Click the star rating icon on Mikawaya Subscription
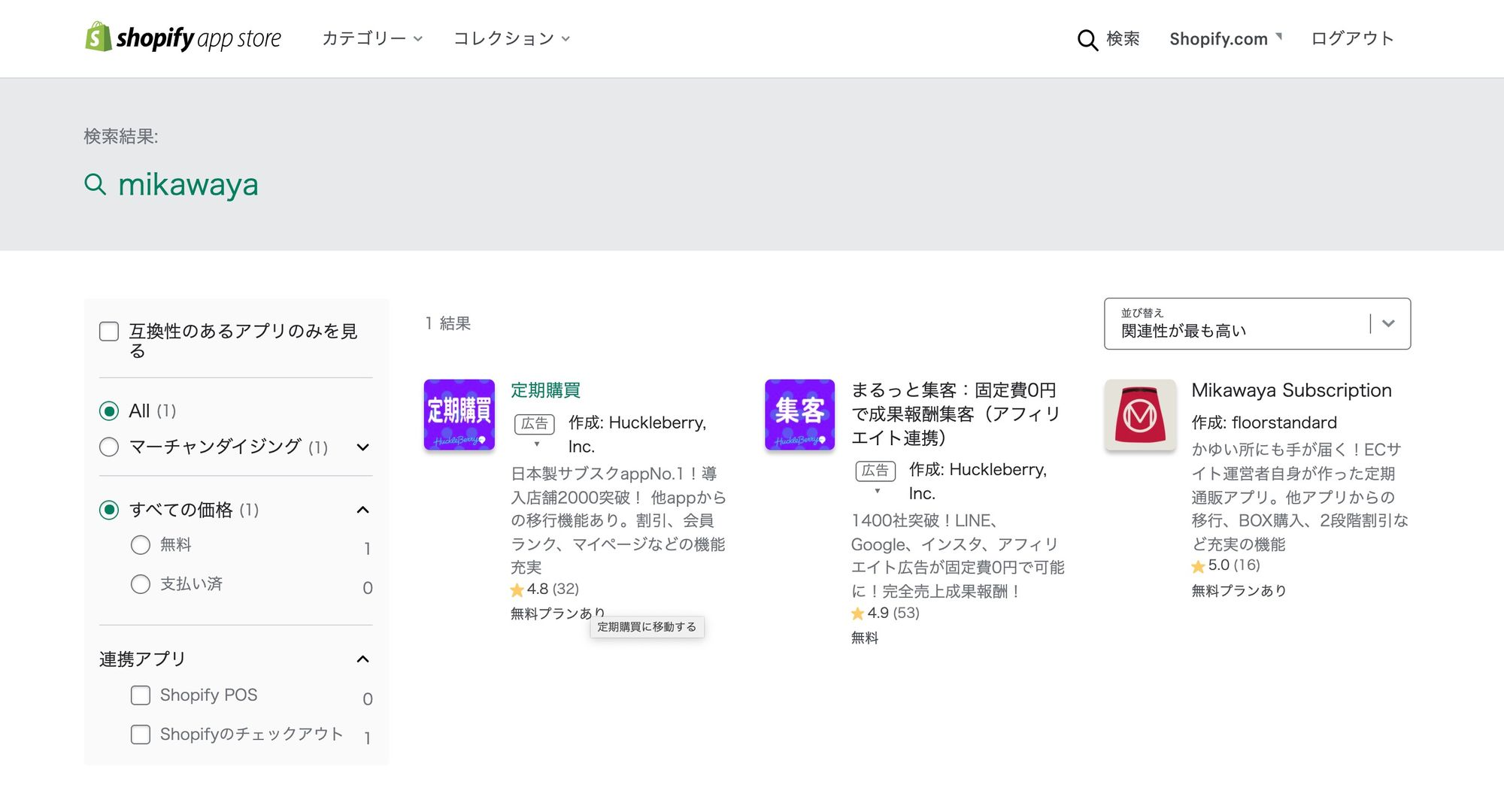The image size is (1504, 812). pos(1197,565)
